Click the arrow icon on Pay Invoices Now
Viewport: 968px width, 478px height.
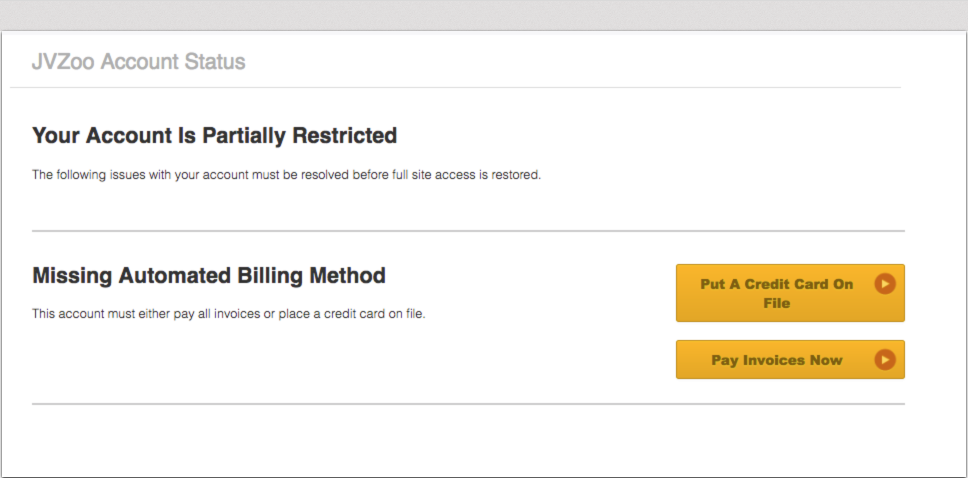[x=885, y=359]
